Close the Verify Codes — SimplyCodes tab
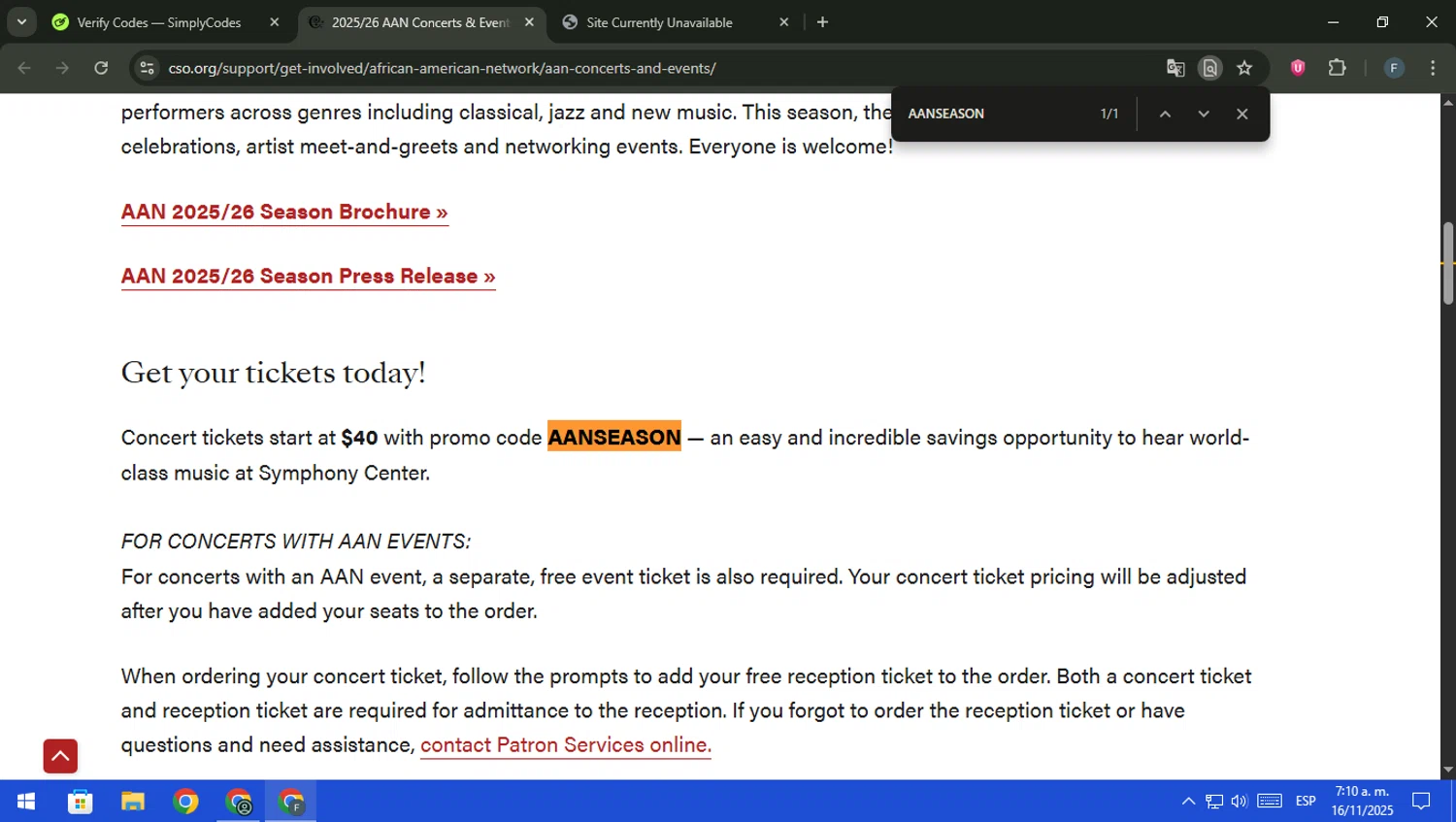The width and height of the screenshot is (1456, 822). [x=275, y=22]
